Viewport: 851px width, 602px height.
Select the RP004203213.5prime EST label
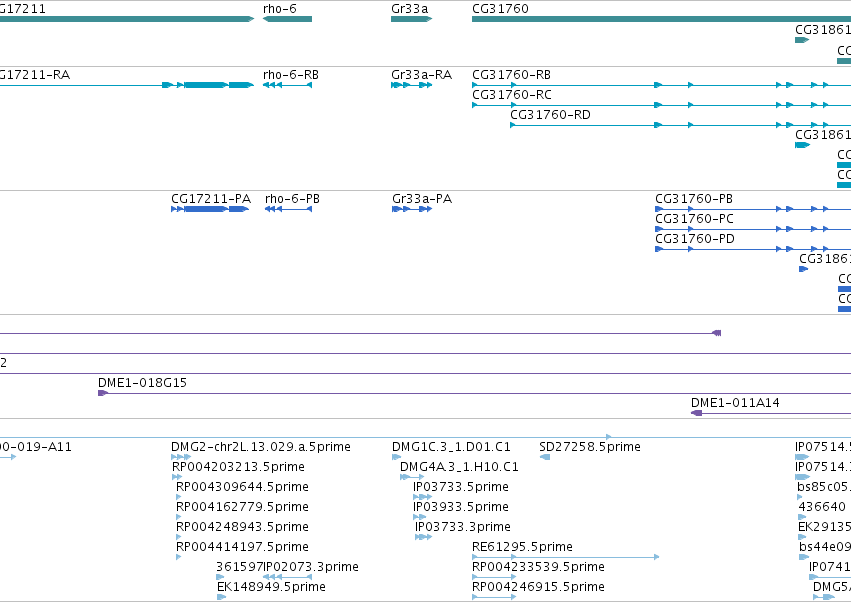coord(238,467)
